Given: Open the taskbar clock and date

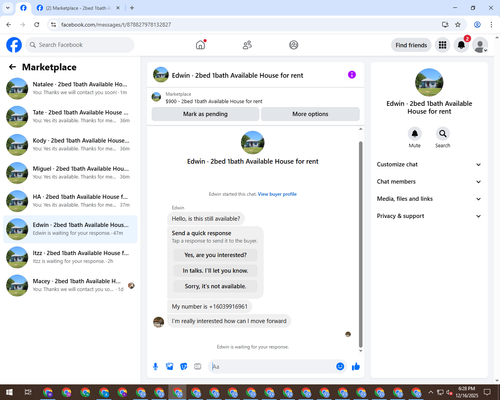Looking at the screenshot, I should 466,392.
